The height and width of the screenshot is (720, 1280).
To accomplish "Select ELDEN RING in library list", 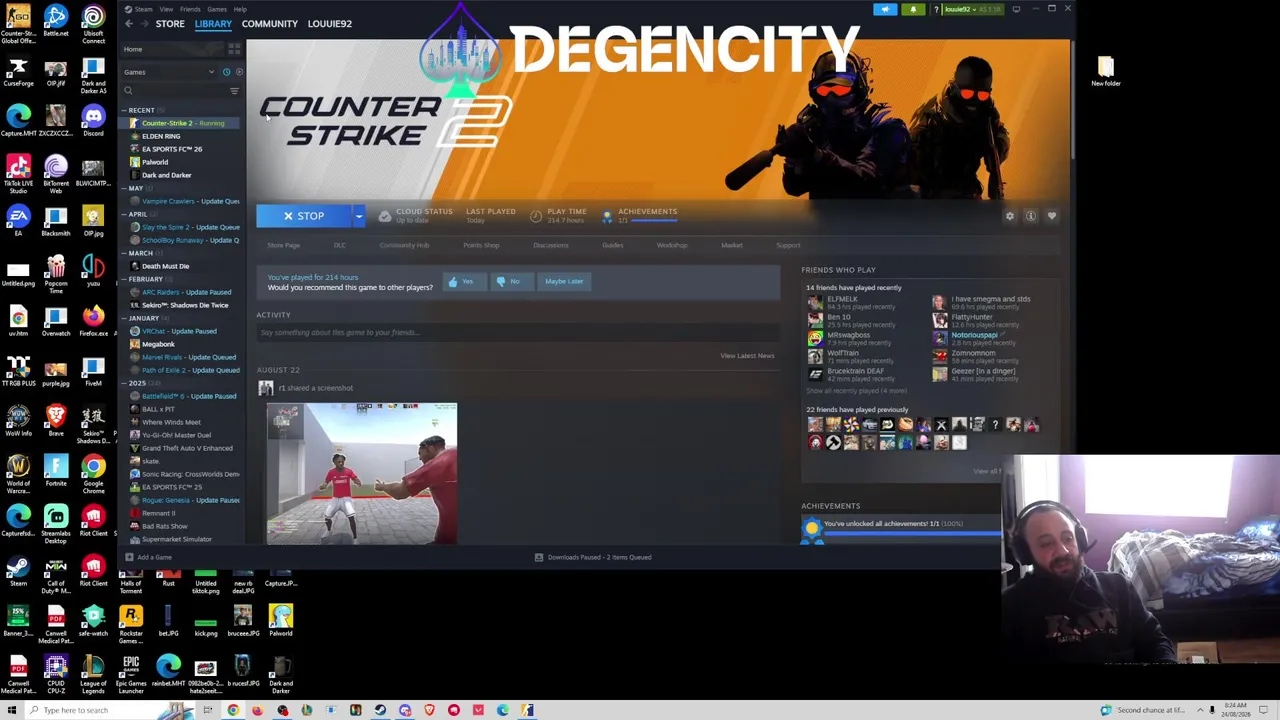I will tap(161, 136).
